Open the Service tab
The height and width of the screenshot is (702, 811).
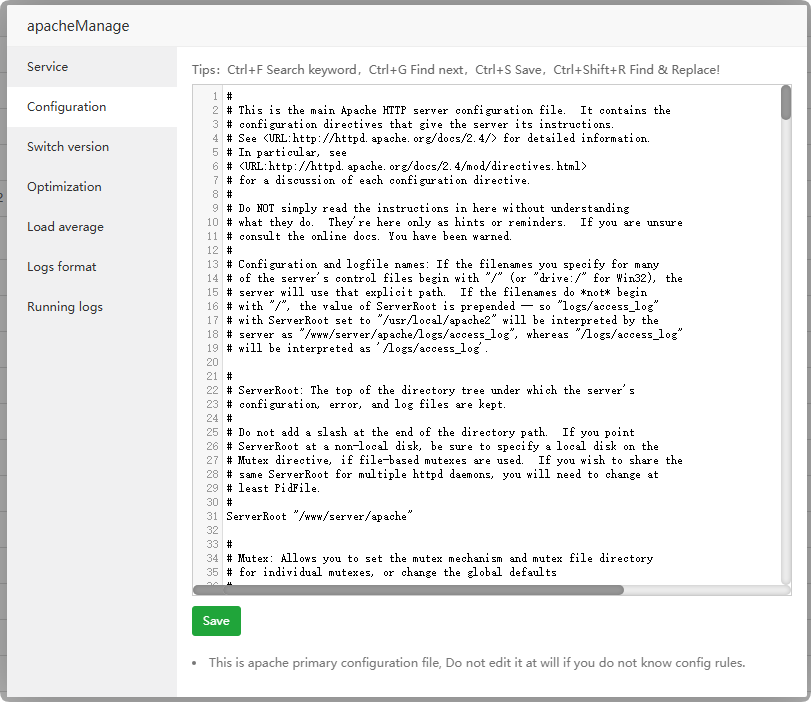pos(92,67)
